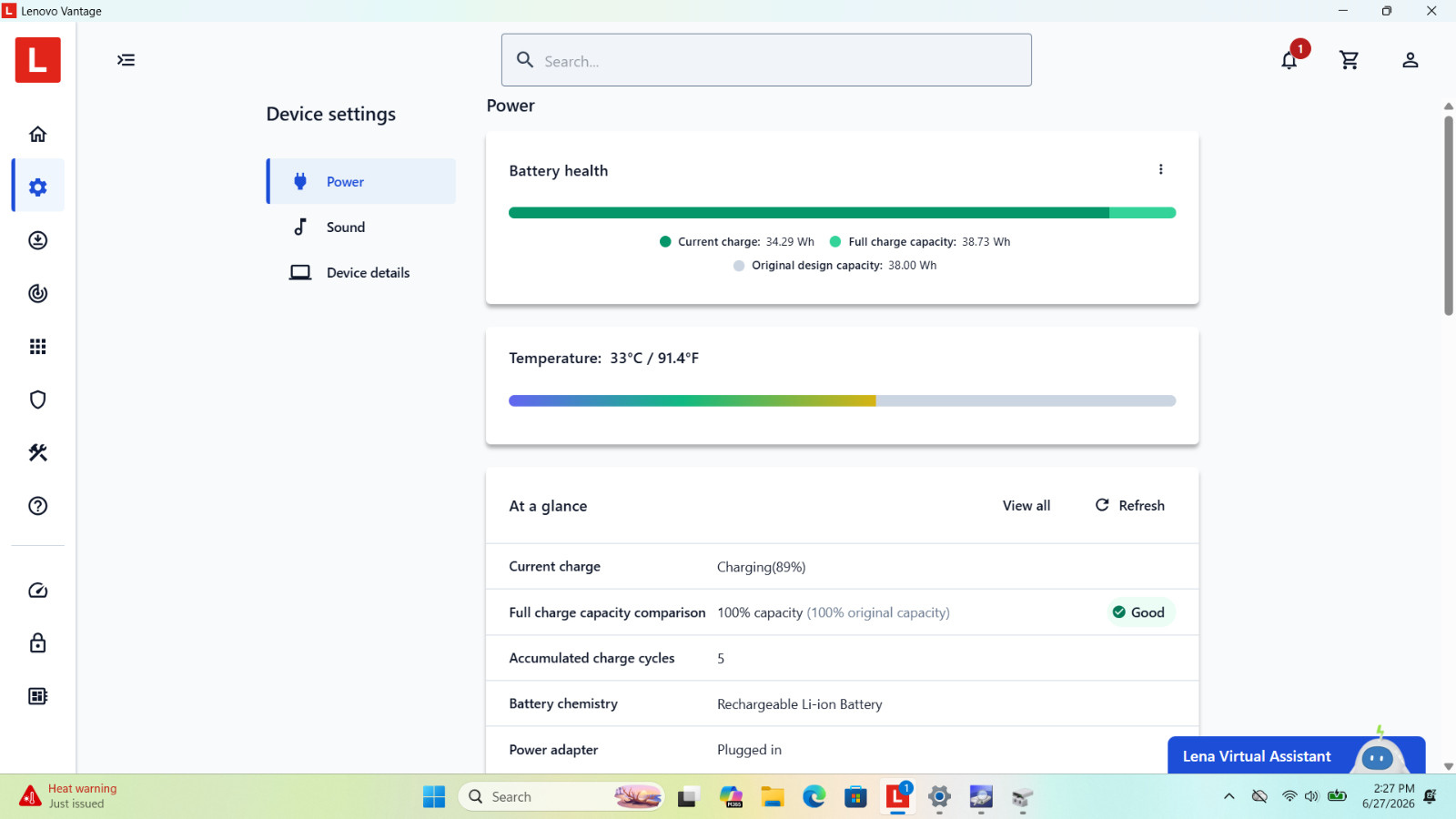Image resolution: width=1456 pixels, height=819 pixels.
Task: Click the vertical scrollbar thumb
Action: coord(1449,216)
